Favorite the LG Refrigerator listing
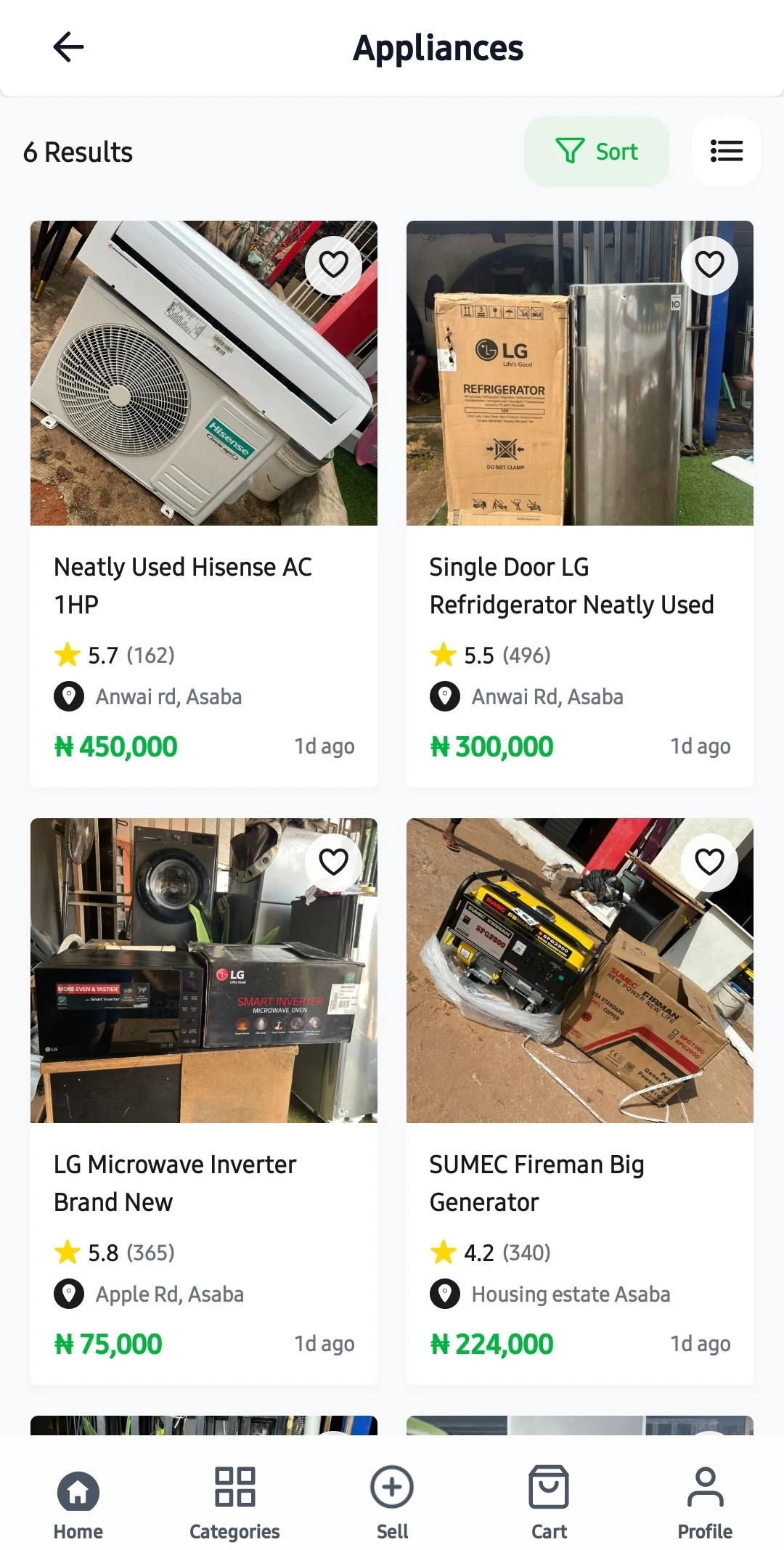Screen dimensions: 784x1550 (x=709, y=265)
